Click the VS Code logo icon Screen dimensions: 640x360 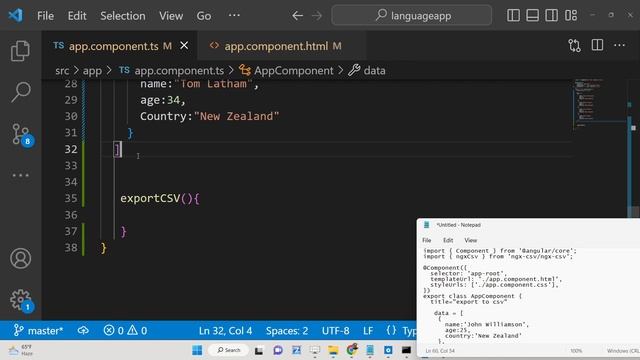[16, 16]
